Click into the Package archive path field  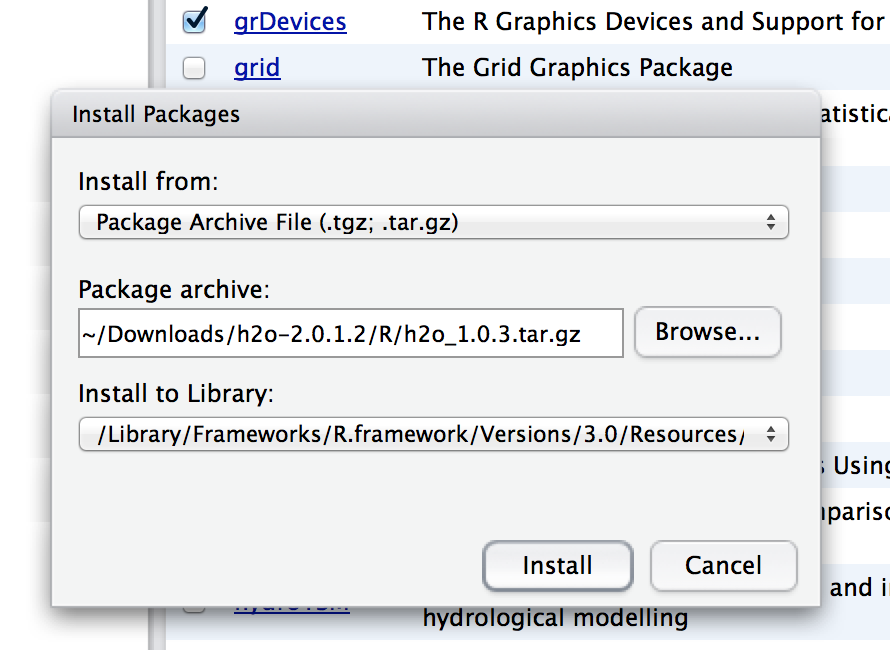tap(350, 334)
